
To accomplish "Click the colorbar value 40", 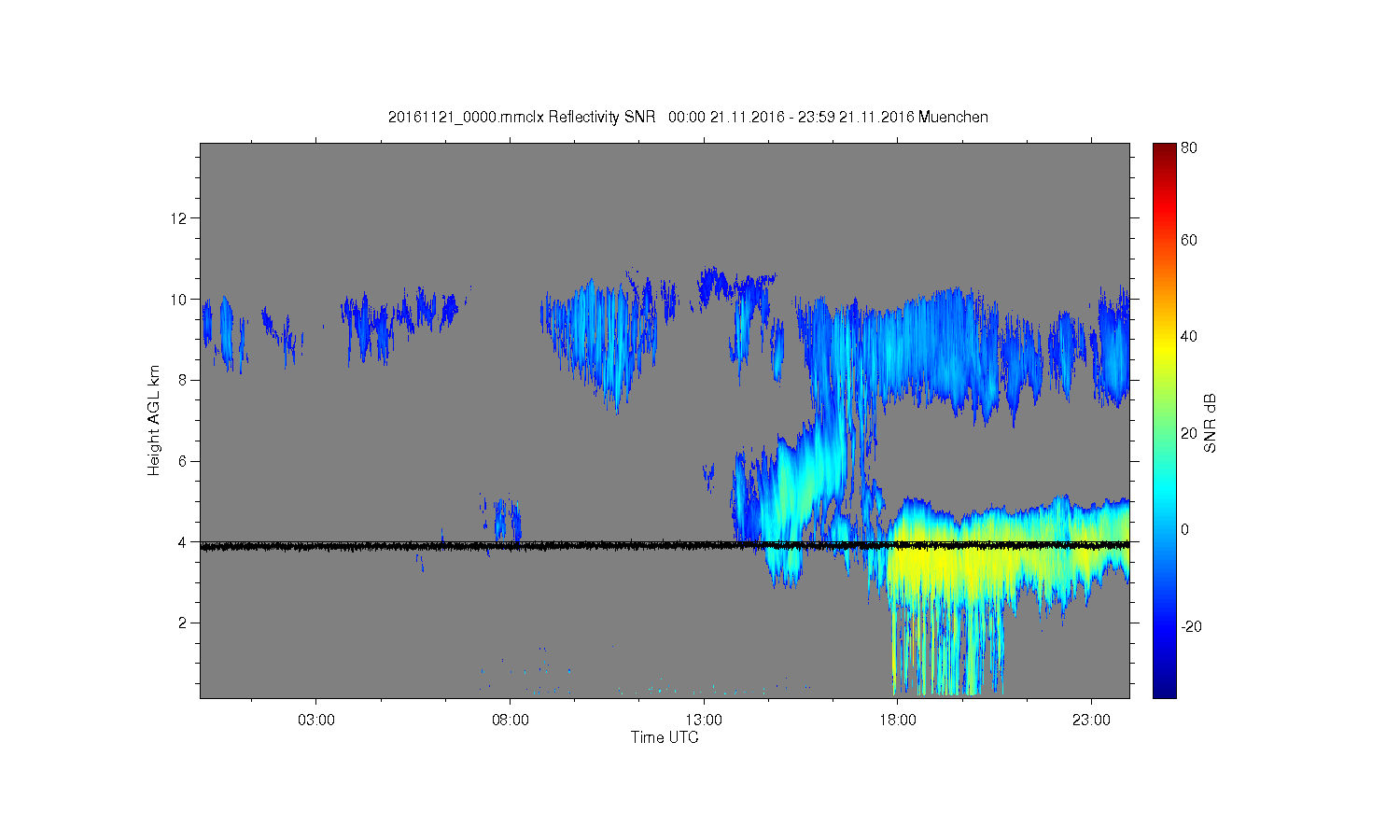I will (x=1189, y=337).
